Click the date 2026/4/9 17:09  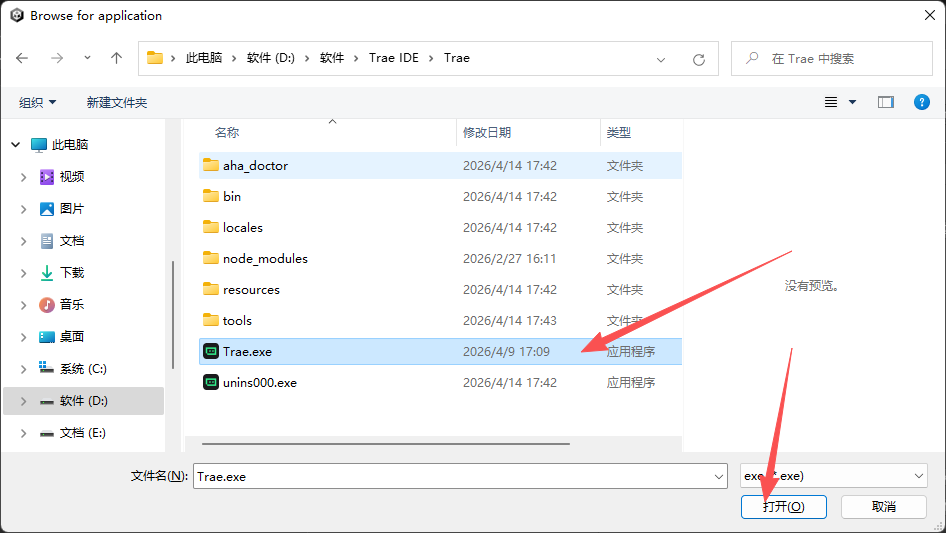point(506,351)
